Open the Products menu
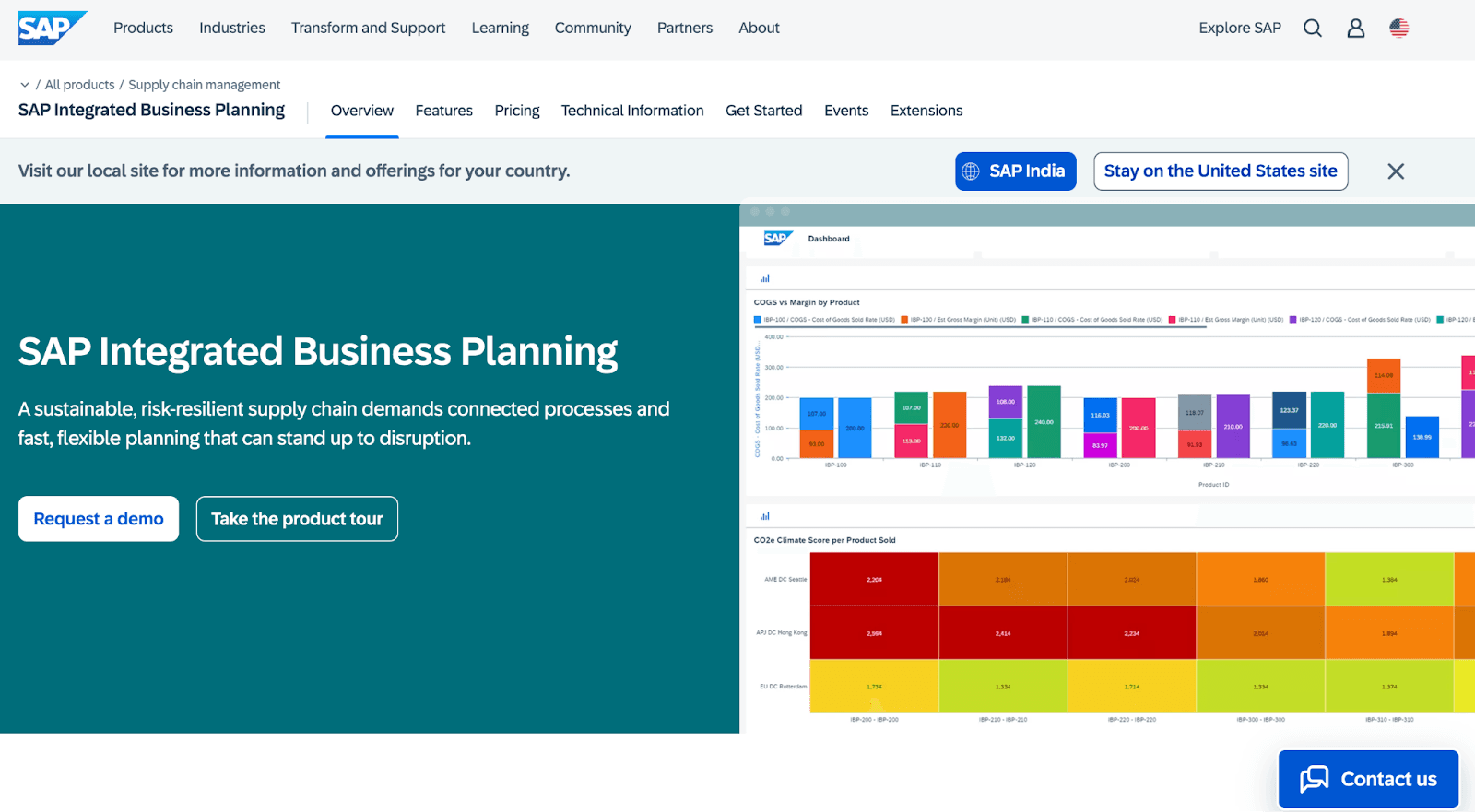The image size is (1475, 812). pos(143,29)
